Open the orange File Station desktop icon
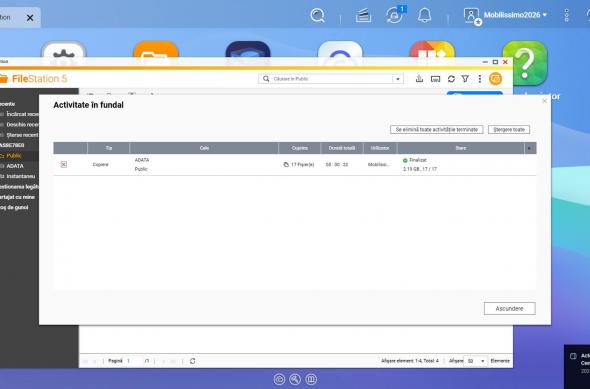590x389 pixels. tap(156, 50)
